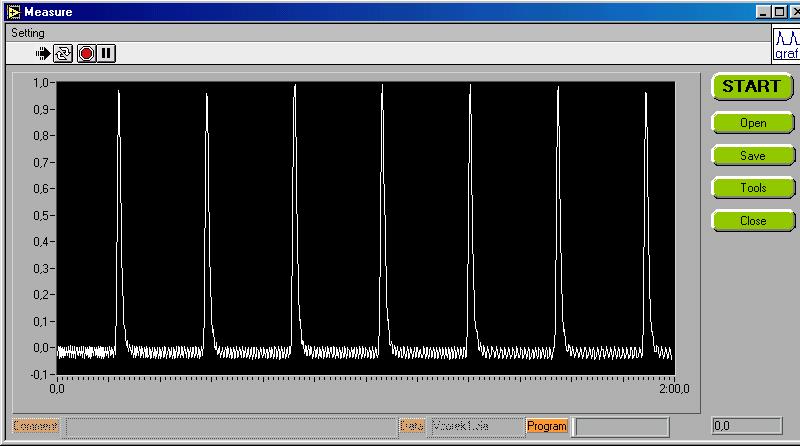Viewport: 800px width, 446px height.
Task: Click the -0,1 y-axis minimum label
Action: [x=39, y=375]
